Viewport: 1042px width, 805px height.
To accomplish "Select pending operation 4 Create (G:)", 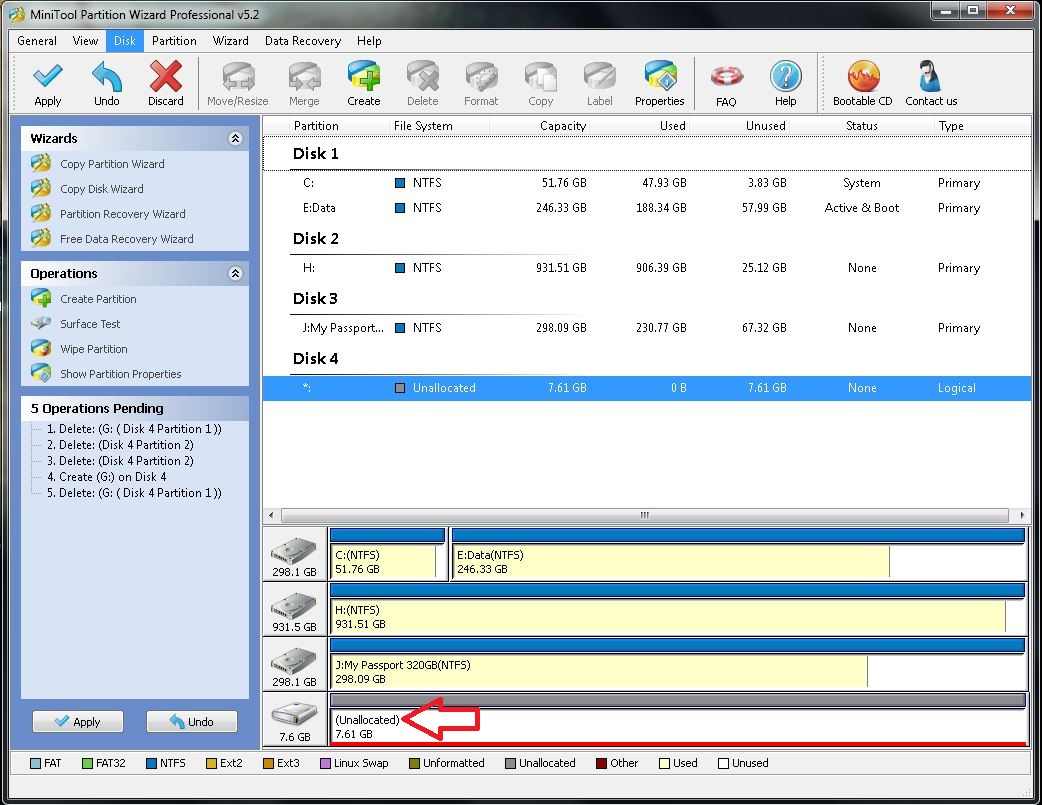I will 106,477.
